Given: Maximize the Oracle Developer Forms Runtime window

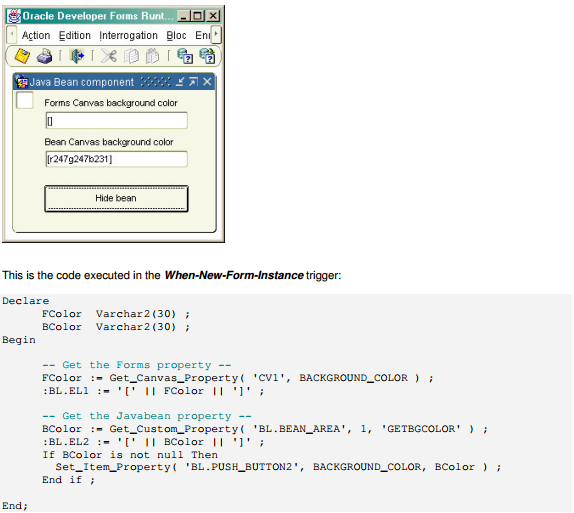Looking at the screenshot, I should 198,16.
